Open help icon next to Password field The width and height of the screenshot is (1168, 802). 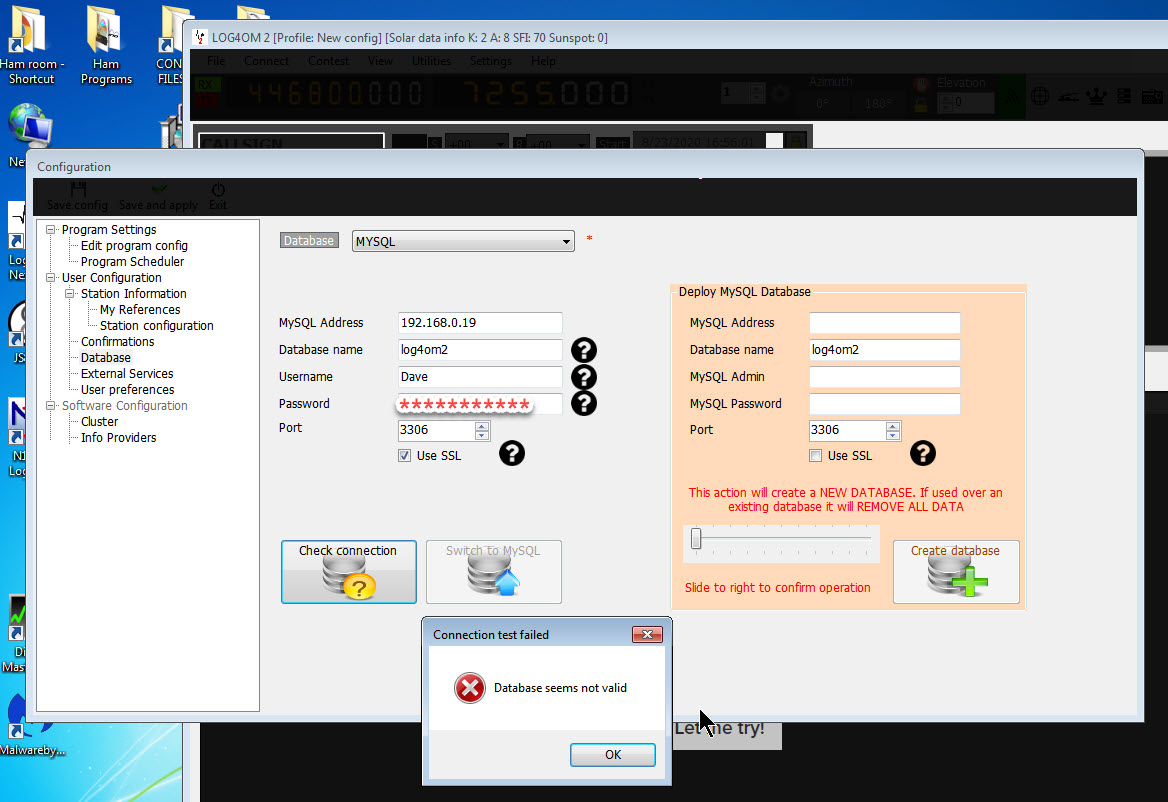[584, 403]
